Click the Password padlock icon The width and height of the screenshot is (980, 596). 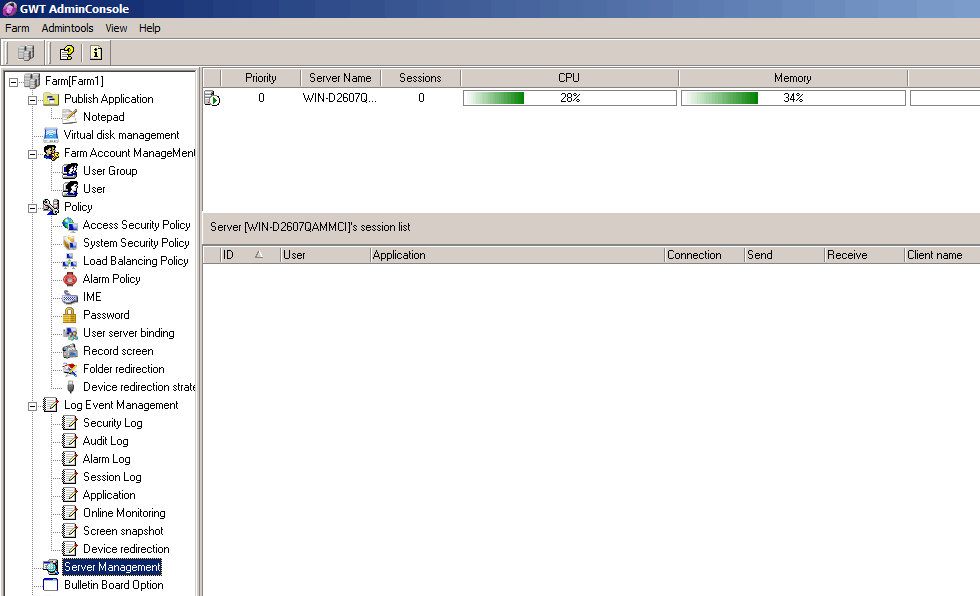70,315
